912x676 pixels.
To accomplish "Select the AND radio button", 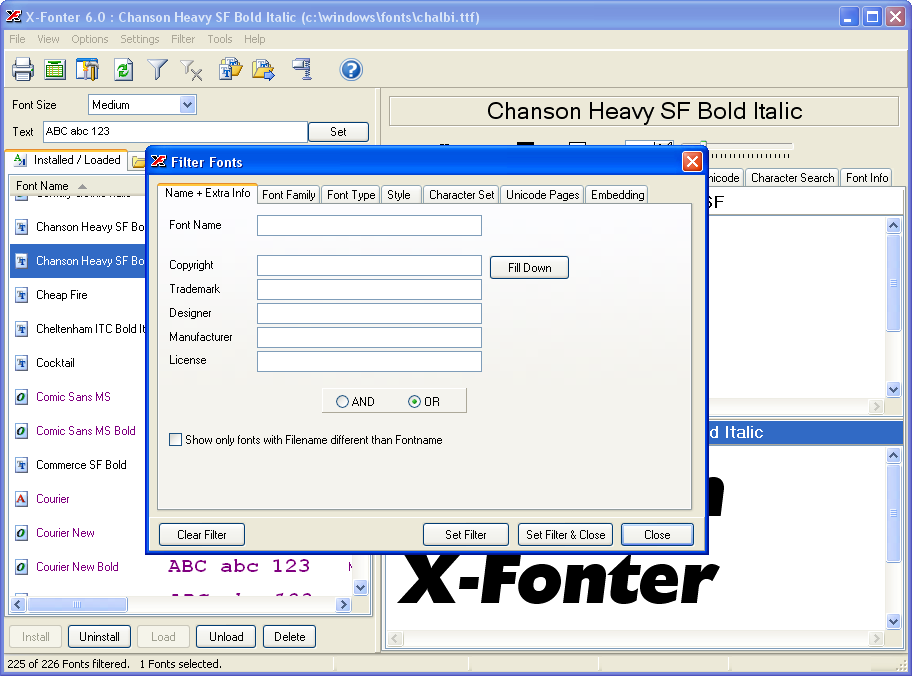I will (342, 401).
